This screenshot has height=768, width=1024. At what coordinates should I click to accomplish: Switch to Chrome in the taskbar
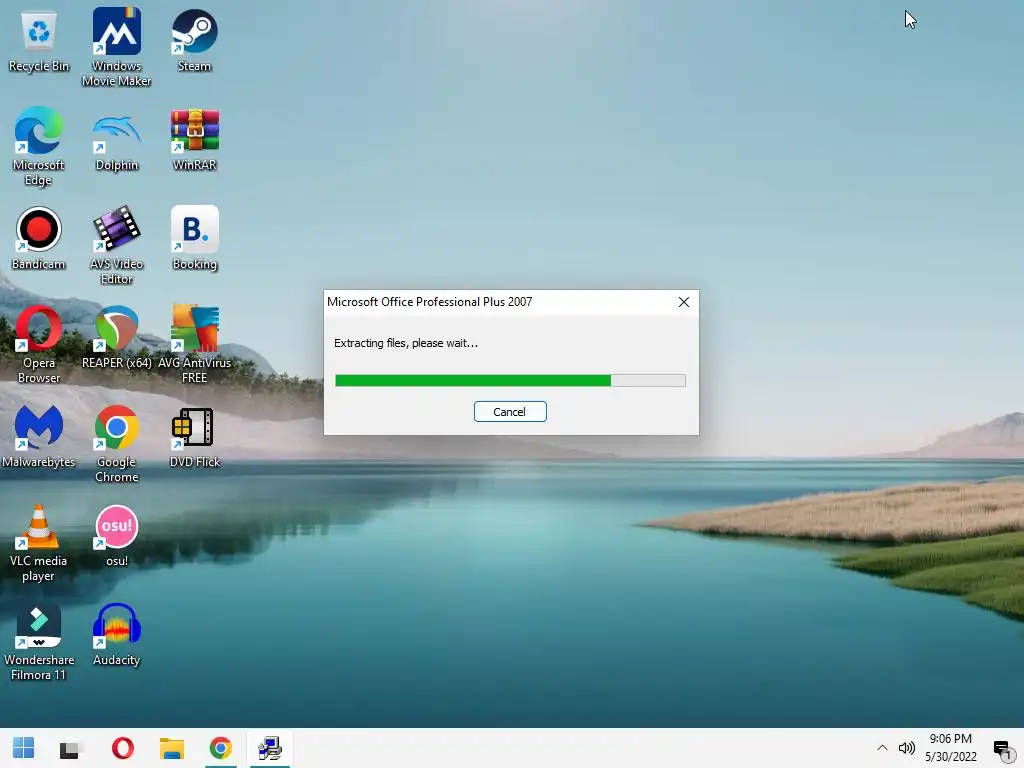221,748
